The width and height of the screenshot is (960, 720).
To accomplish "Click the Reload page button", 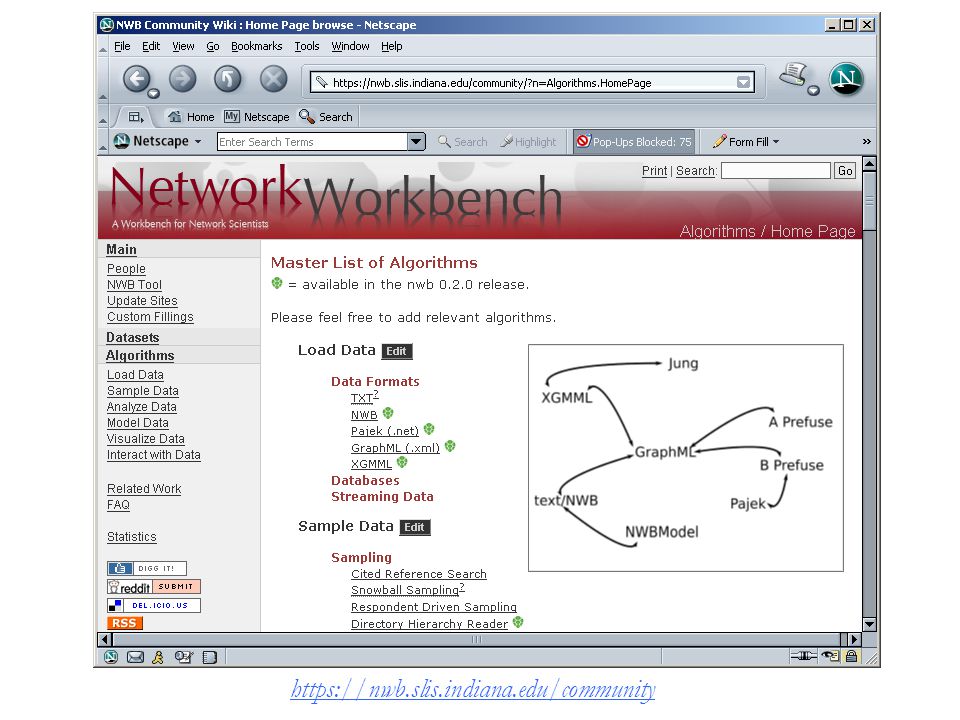I will pyautogui.click(x=228, y=78).
